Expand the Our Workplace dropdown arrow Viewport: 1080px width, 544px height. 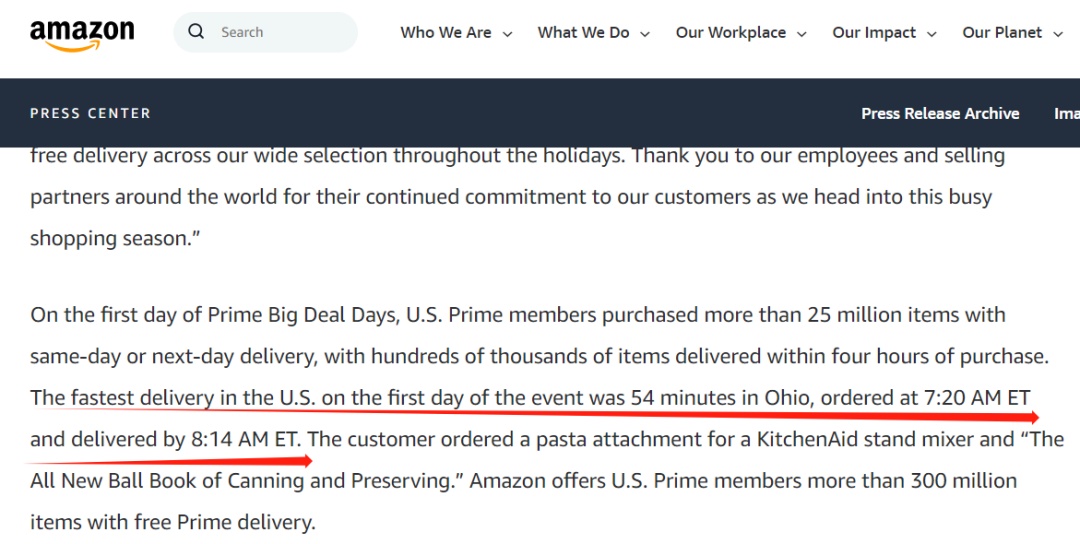[x=802, y=34]
